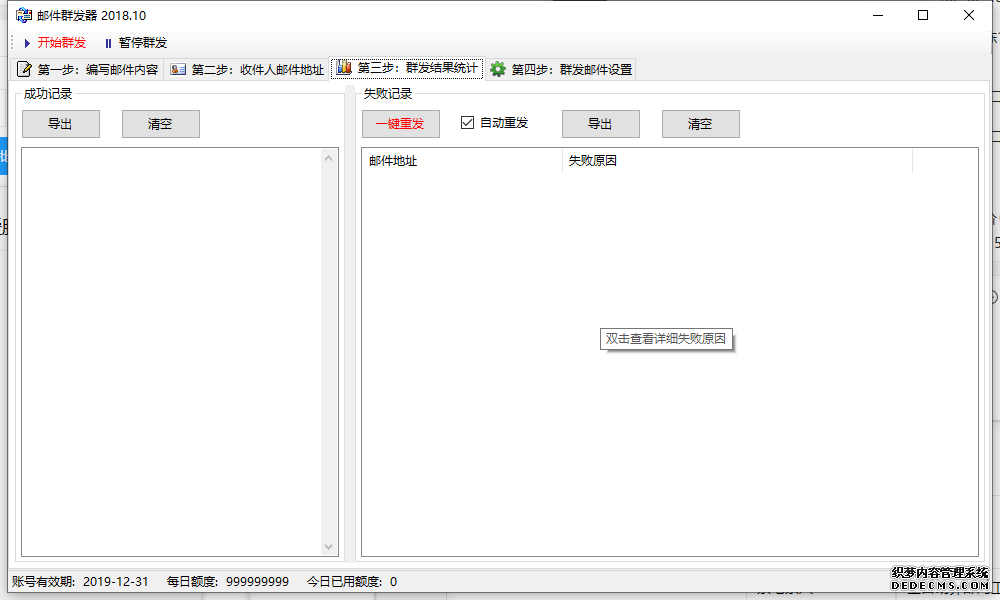Click 一键重发 to resend failed emails
Viewport: 1000px width, 600px height.
400,123
